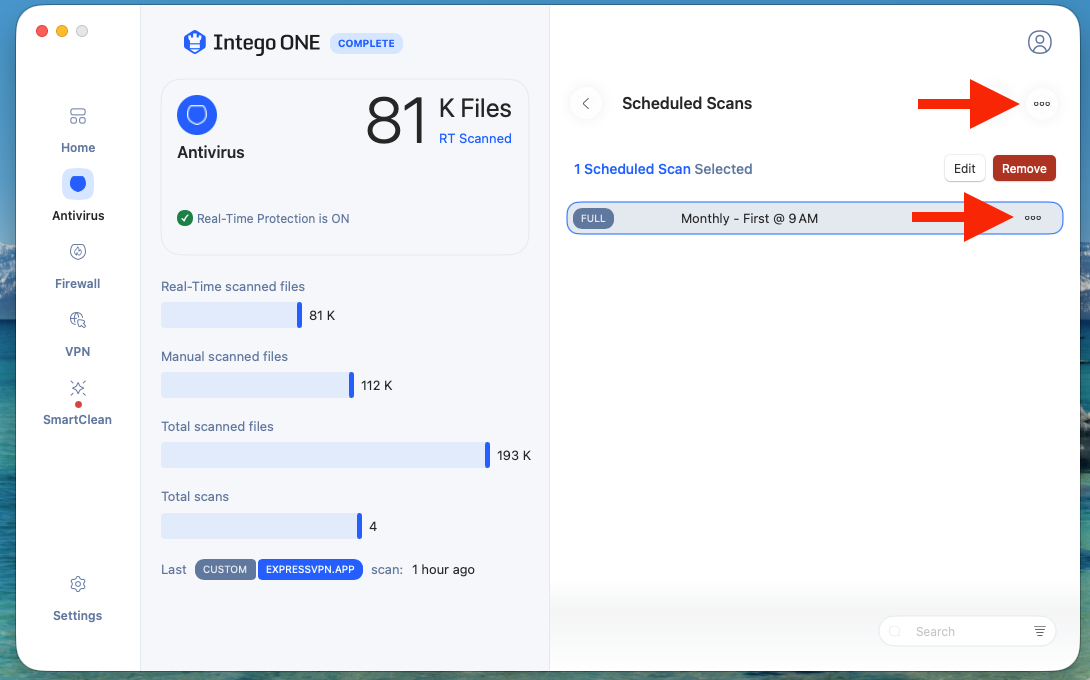Image resolution: width=1090 pixels, height=680 pixels.
Task: Click the Real-Time scanned files bar
Action: pyautogui.click(x=231, y=315)
